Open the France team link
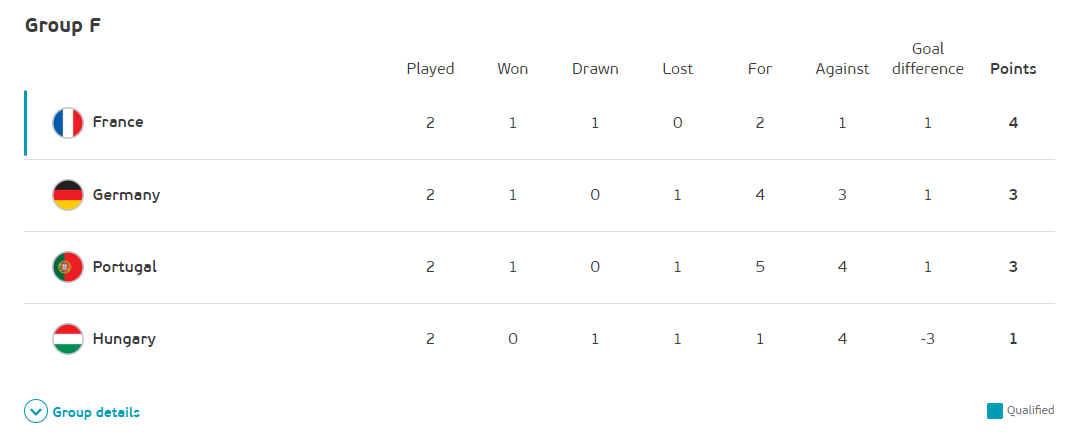1078x446 pixels. 118,122
